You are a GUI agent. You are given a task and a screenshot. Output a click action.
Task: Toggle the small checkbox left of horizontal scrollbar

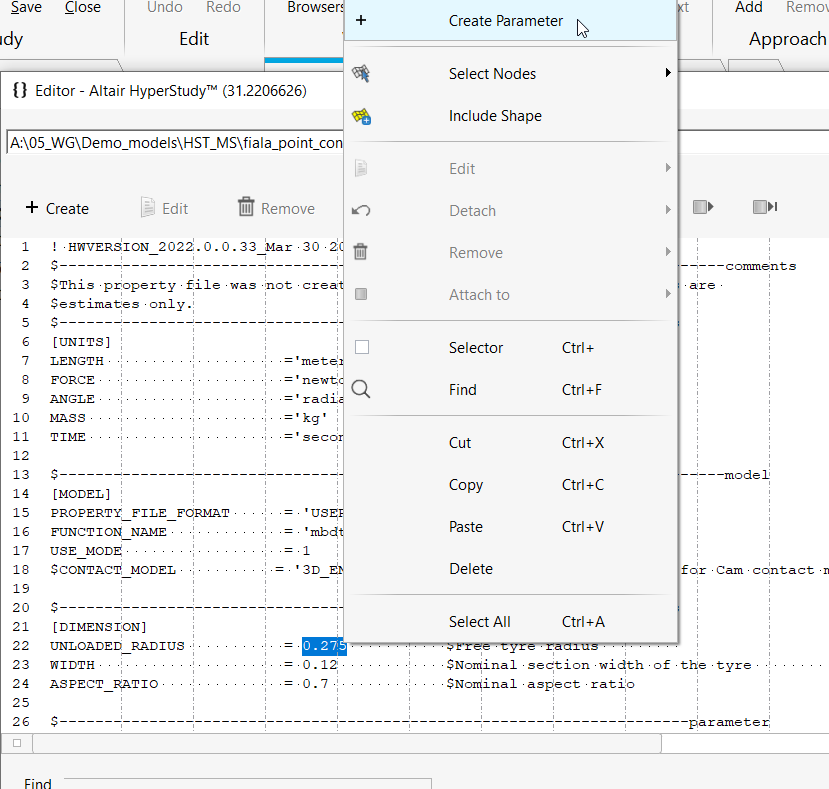point(17,743)
